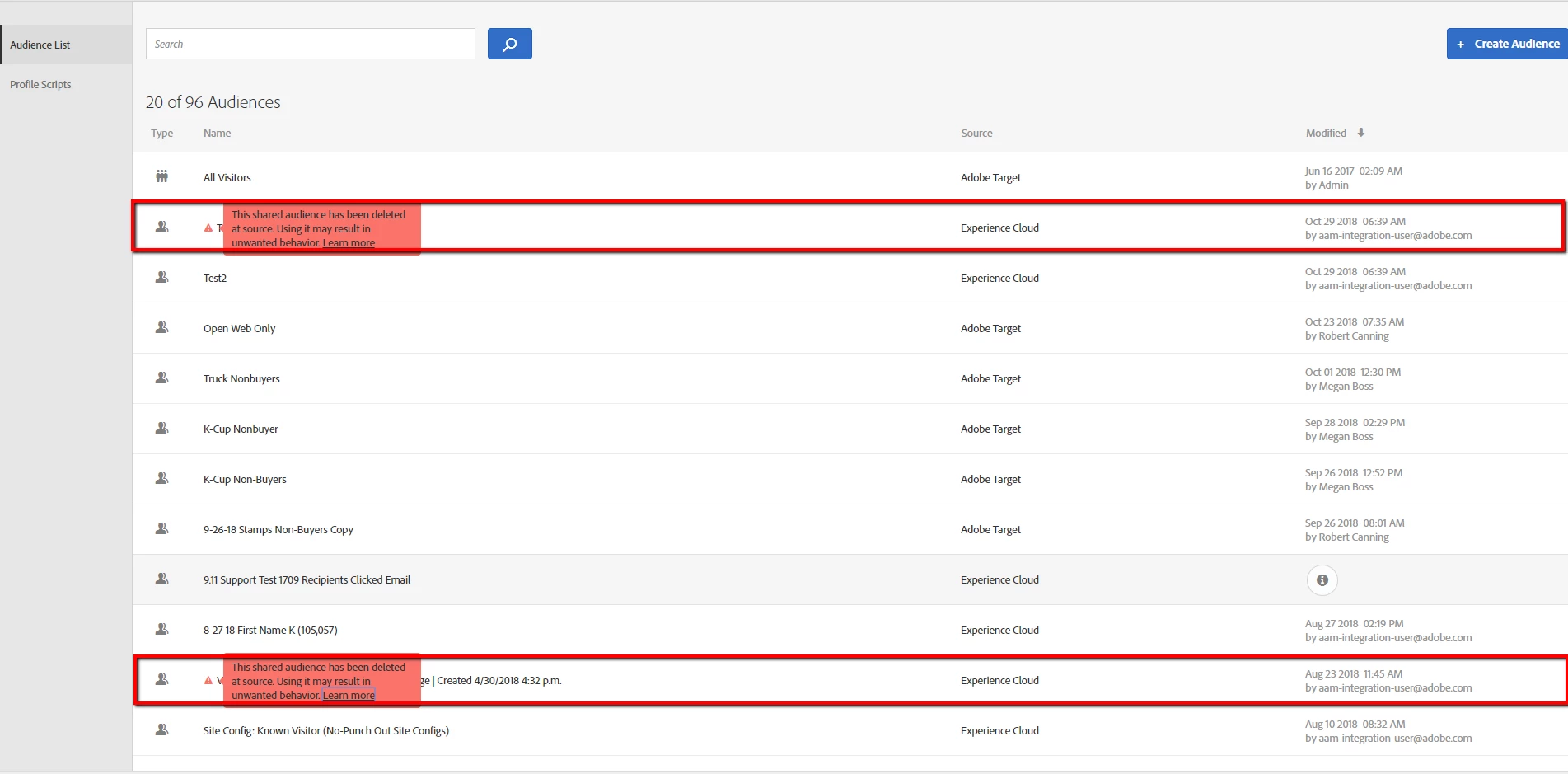Open the K-Cup Non-Buyers audience

pyautogui.click(x=245, y=479)
